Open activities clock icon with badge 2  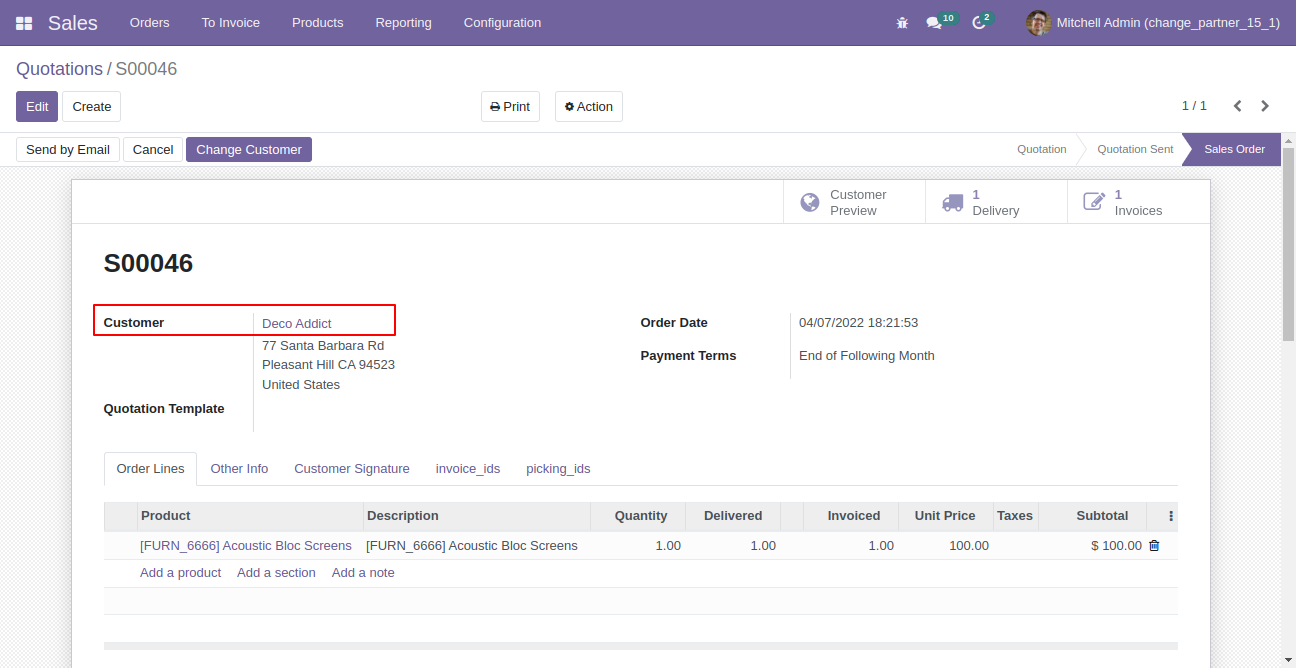[982, 22]
